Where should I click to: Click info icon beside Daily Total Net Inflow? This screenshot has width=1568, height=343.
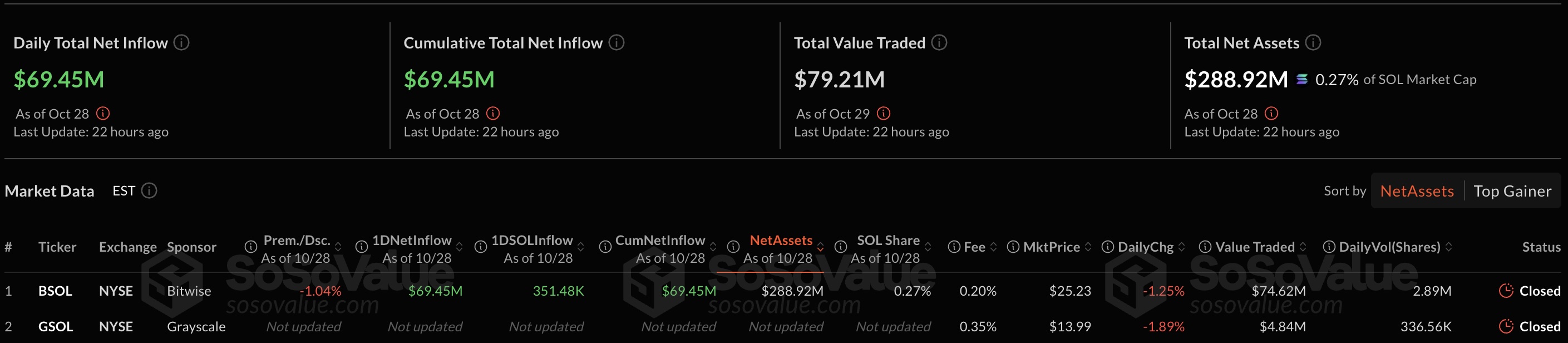point(181,43)
